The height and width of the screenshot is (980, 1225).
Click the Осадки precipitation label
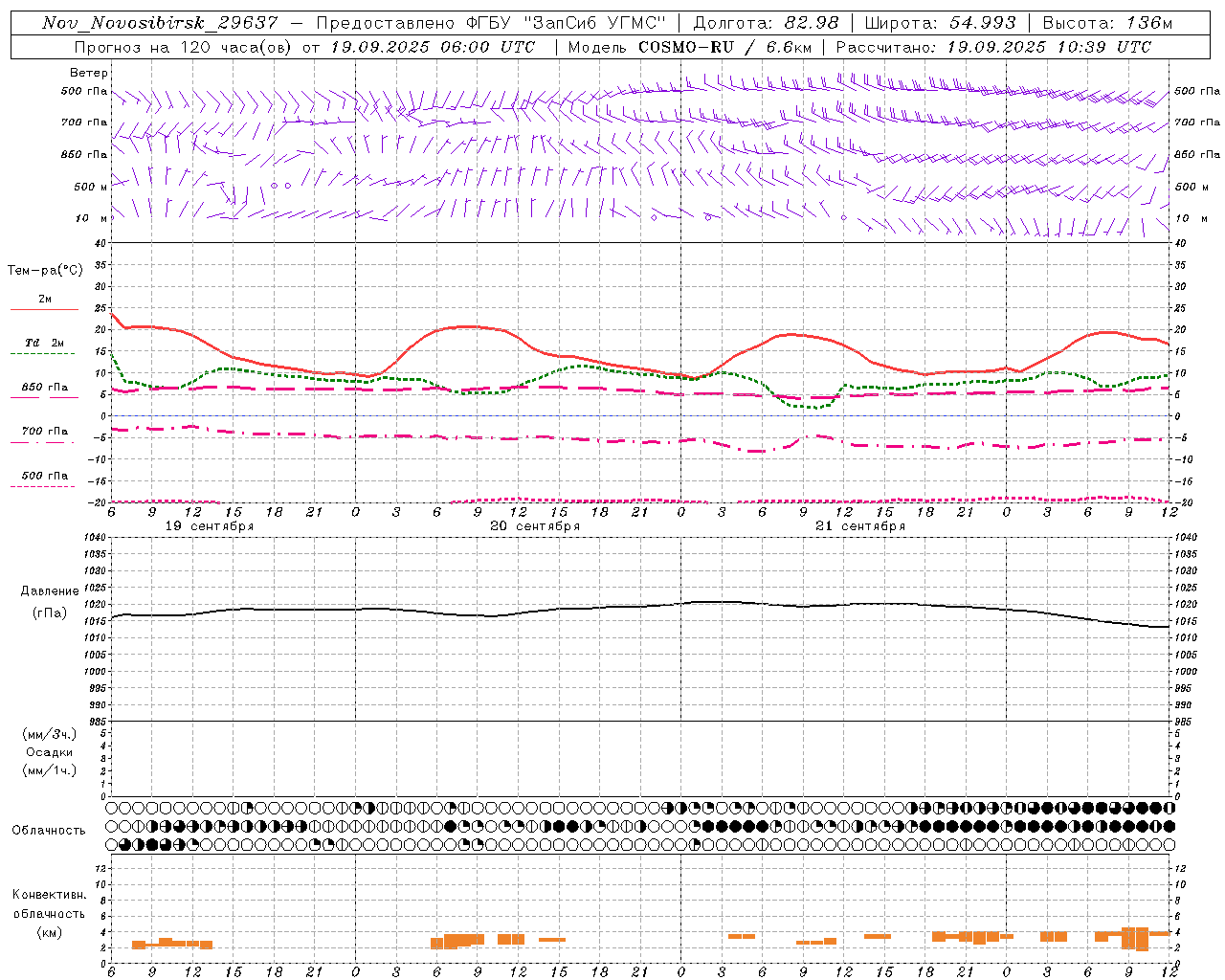pos(50,752)
